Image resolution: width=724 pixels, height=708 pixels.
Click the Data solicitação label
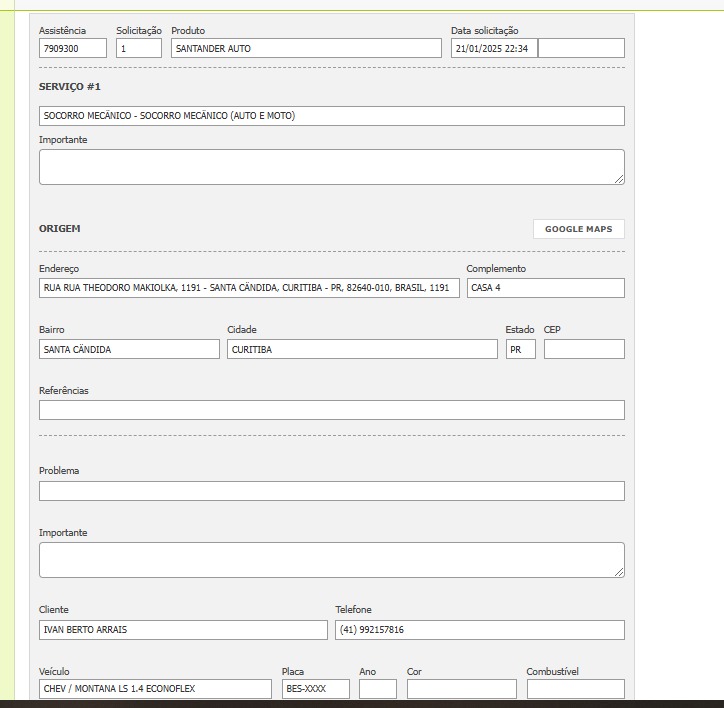[x=485, y=31]
